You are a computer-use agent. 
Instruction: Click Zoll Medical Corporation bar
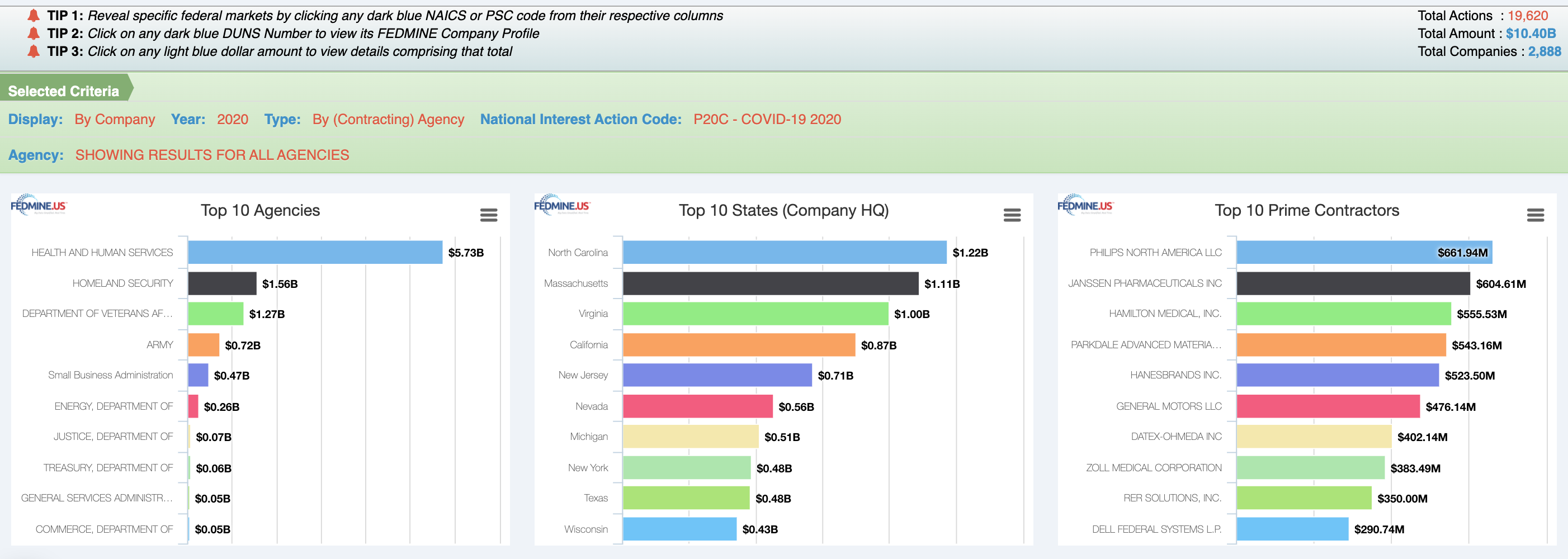point(1311,468)
